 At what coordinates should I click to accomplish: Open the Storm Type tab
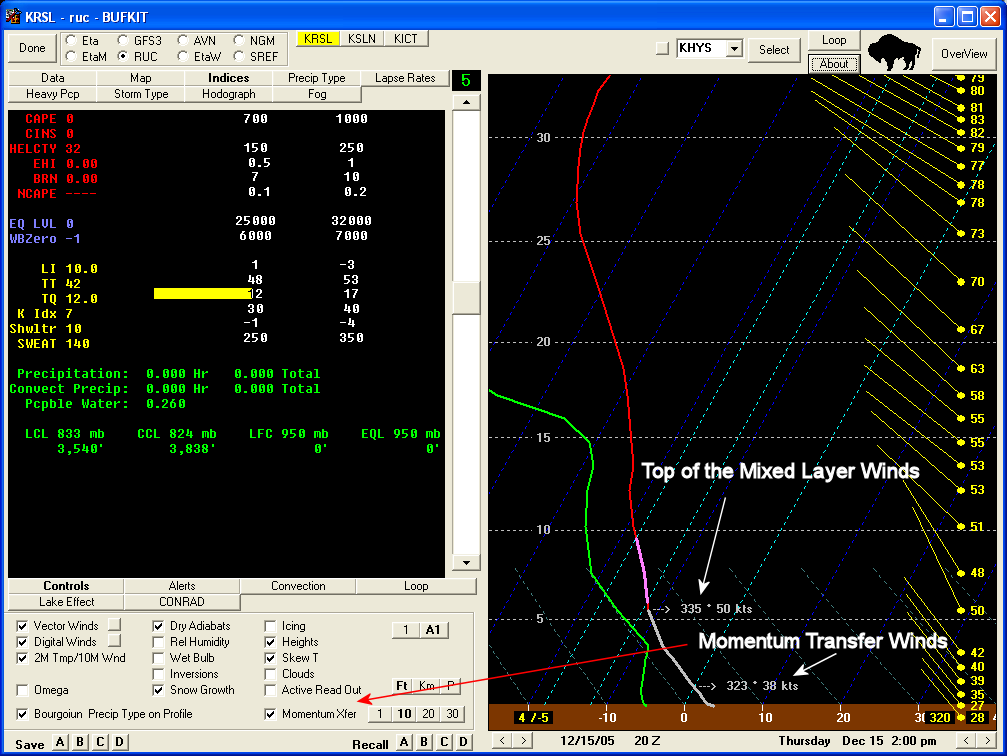141,94
